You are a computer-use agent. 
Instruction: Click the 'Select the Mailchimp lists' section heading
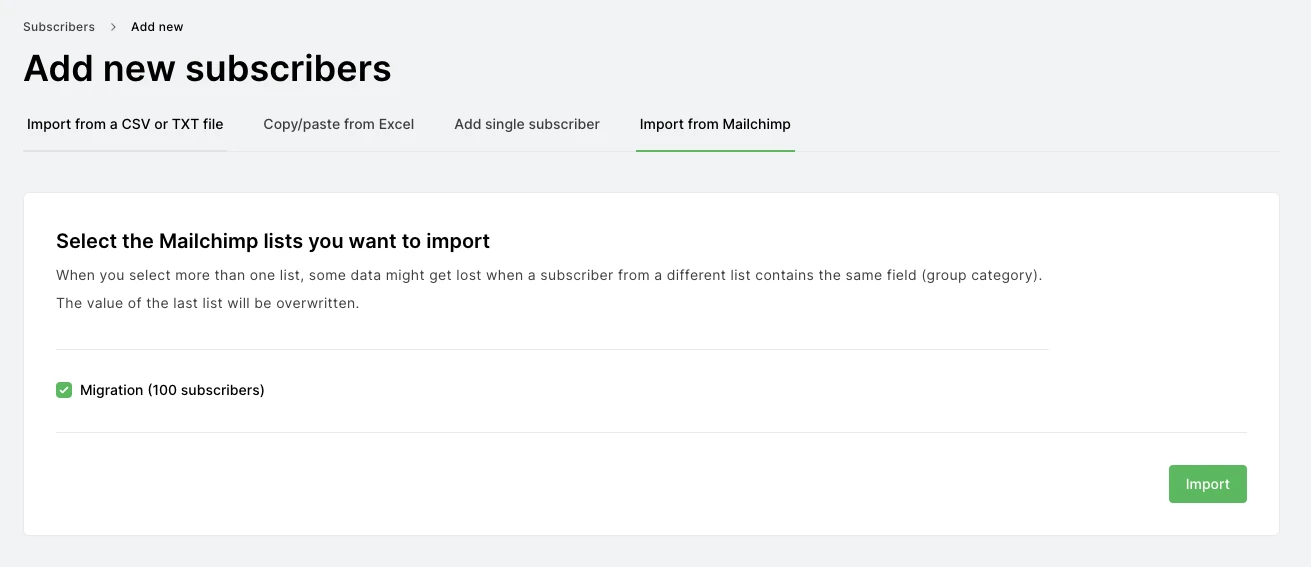click(x=273, y=241)
